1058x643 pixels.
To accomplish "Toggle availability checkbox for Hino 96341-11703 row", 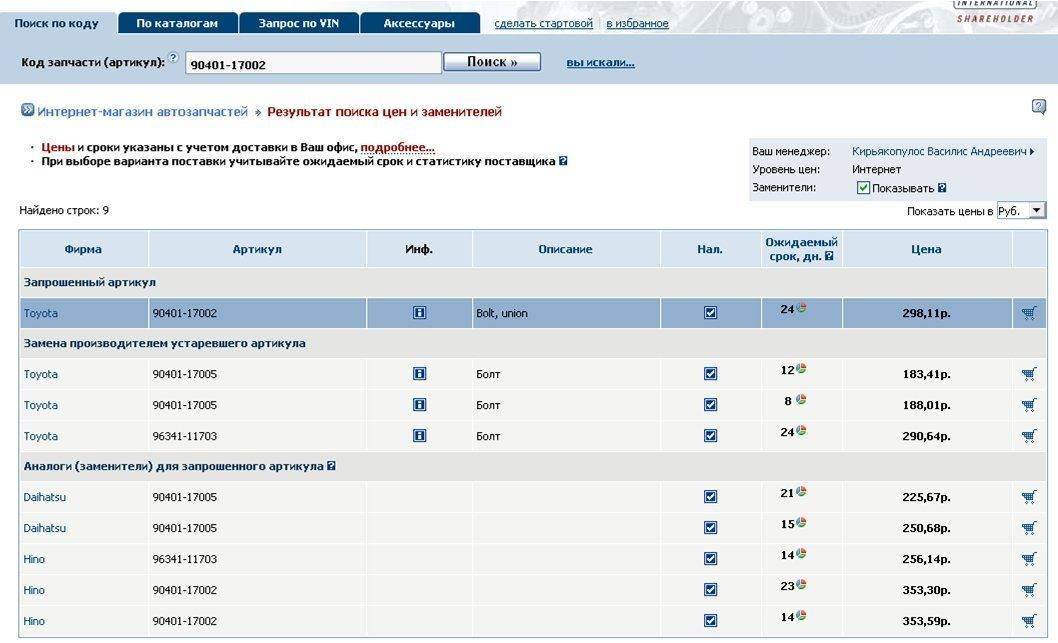I will [710, 559].
